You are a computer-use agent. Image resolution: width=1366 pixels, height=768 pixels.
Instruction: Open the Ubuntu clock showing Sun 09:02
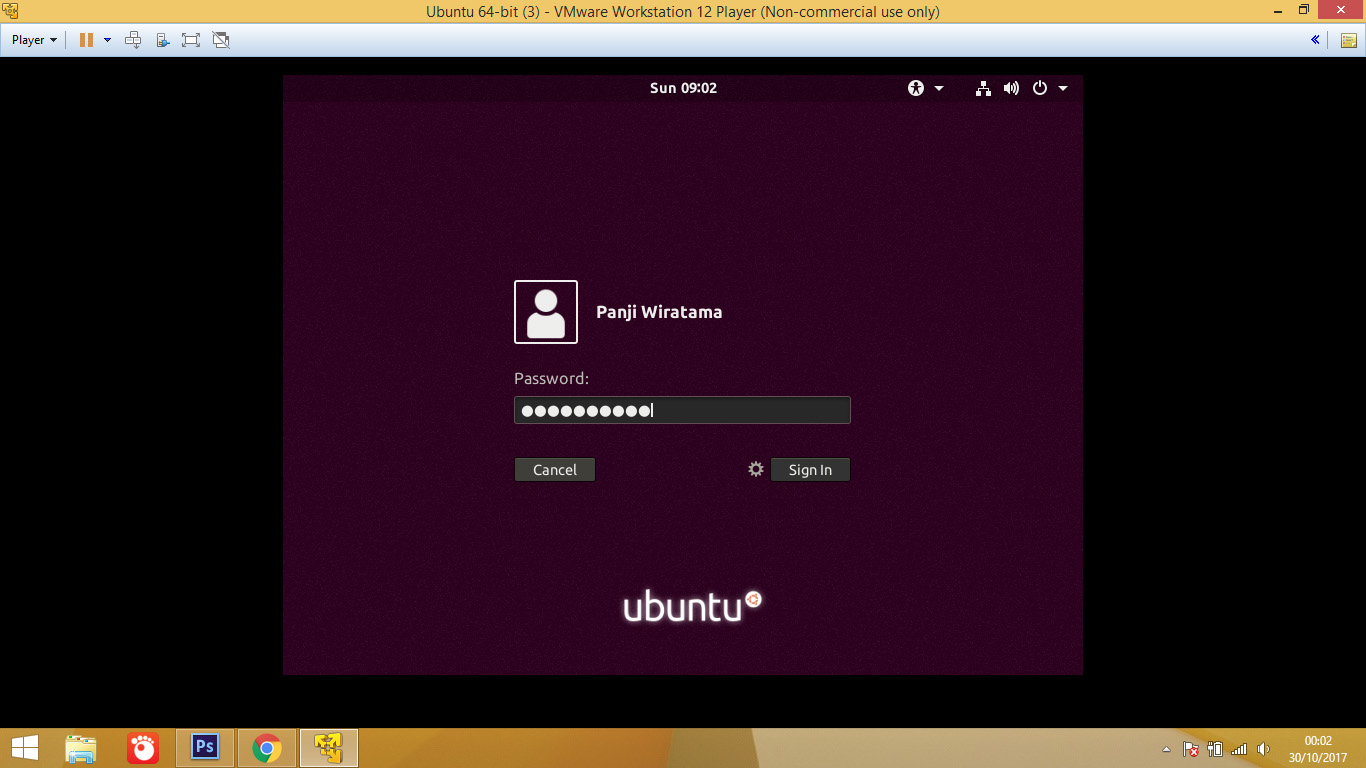coord(683,88)
